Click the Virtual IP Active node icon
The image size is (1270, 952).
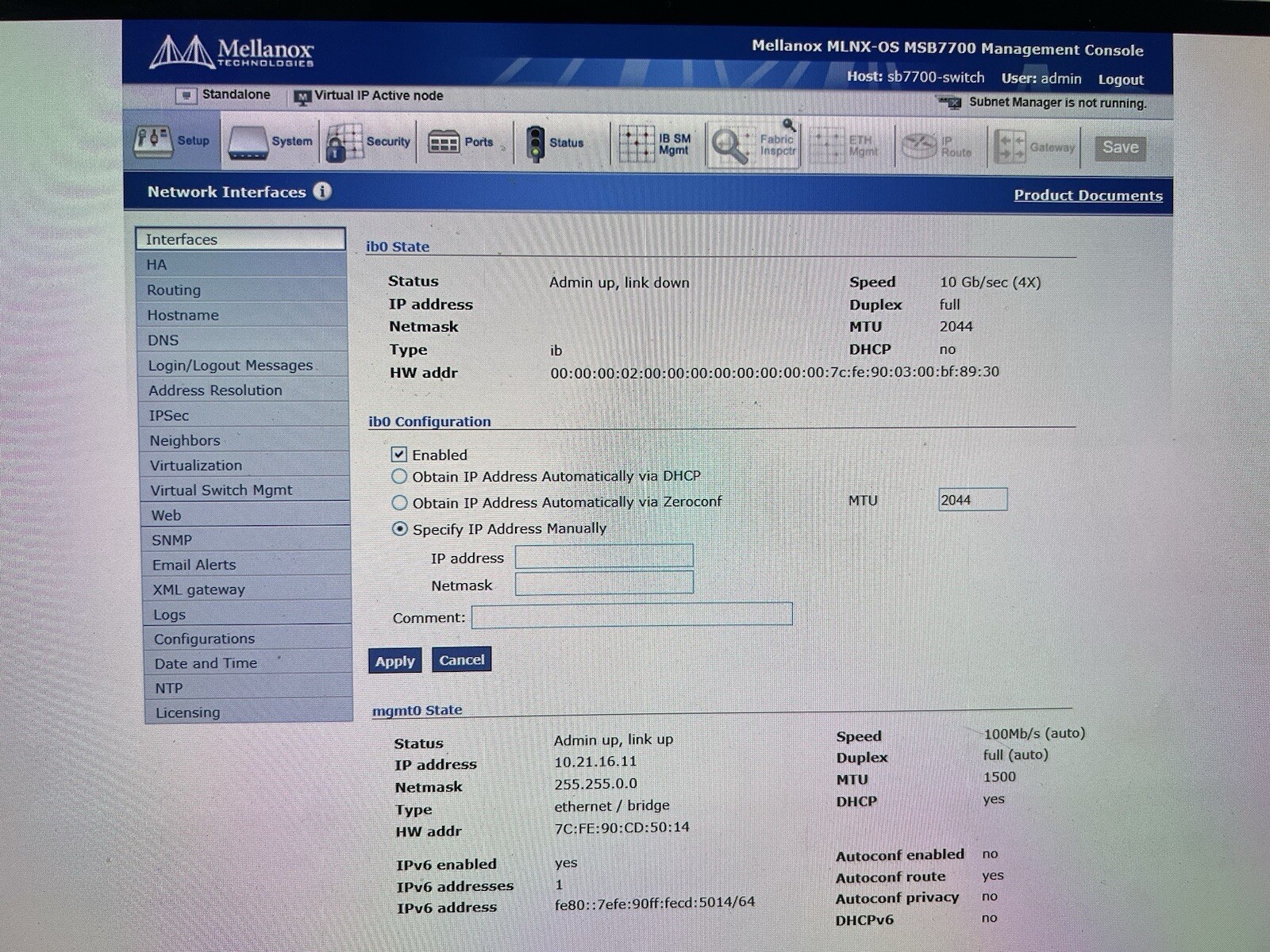tap(302, 97)
